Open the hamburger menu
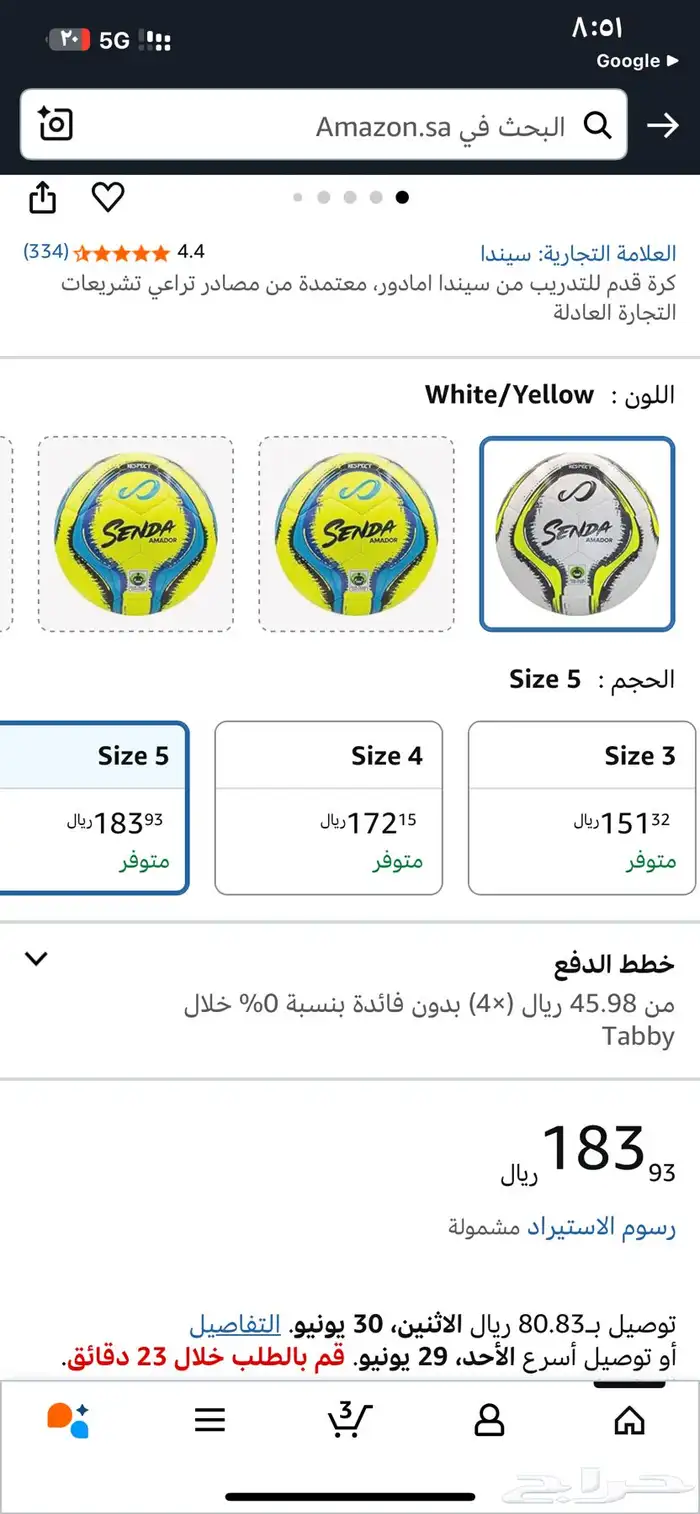Screen dimensions: 700x1514 tap(210, 1420)
